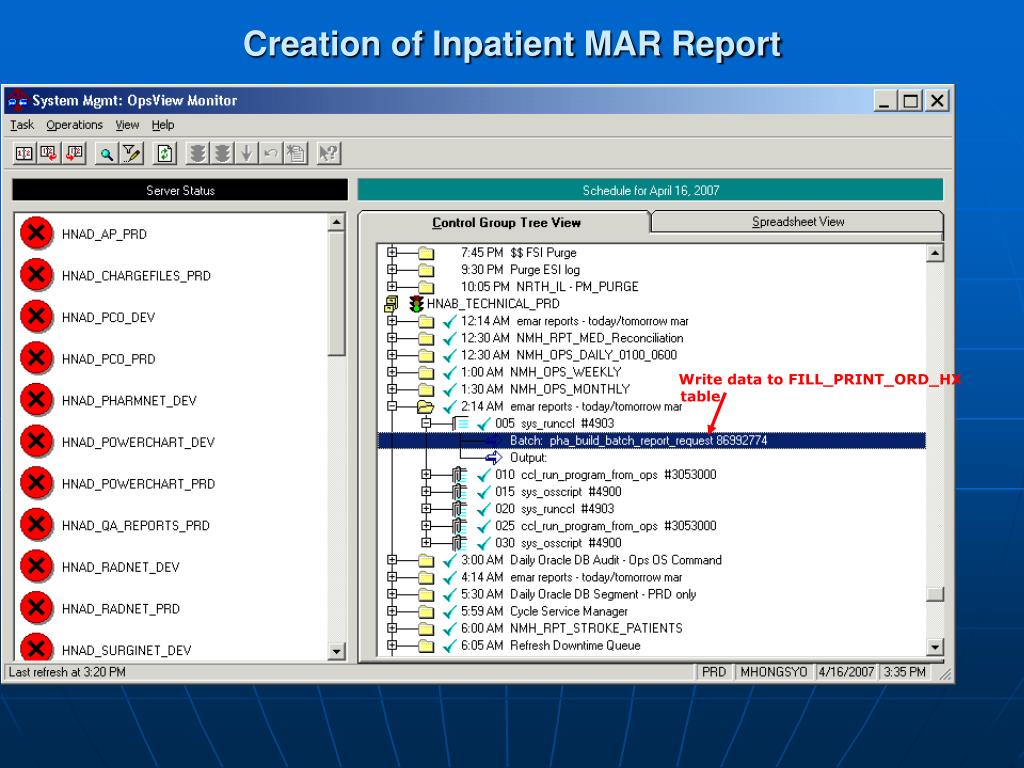
Task: Collapse the 005 sys_runccl #4903 node
Action: [427, 423]
